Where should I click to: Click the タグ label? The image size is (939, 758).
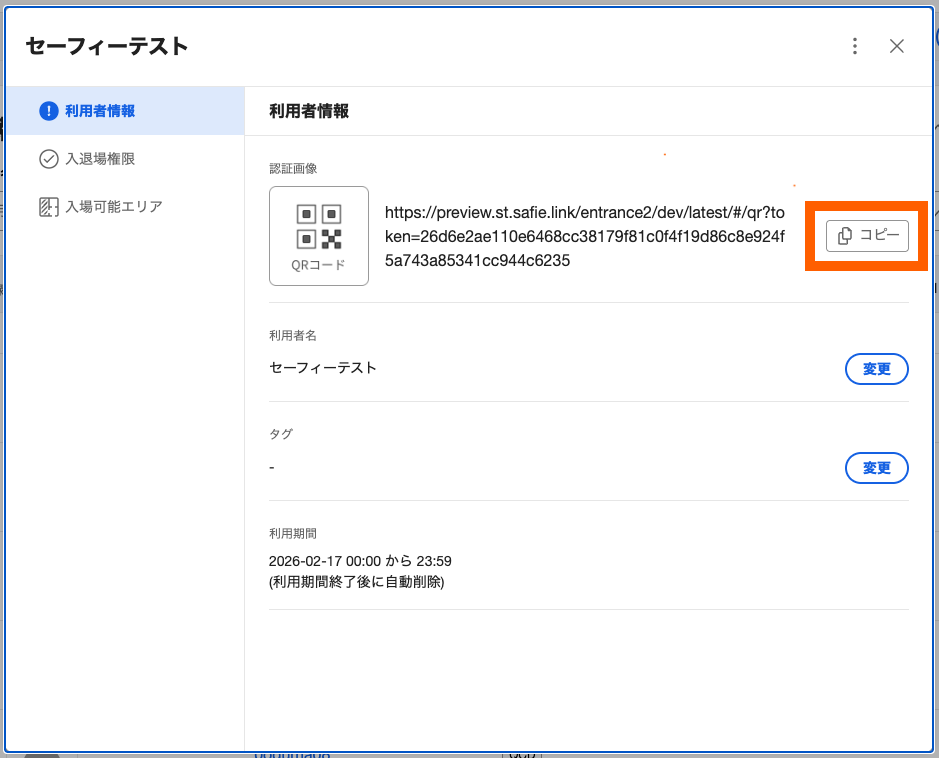tap(281, 434)
